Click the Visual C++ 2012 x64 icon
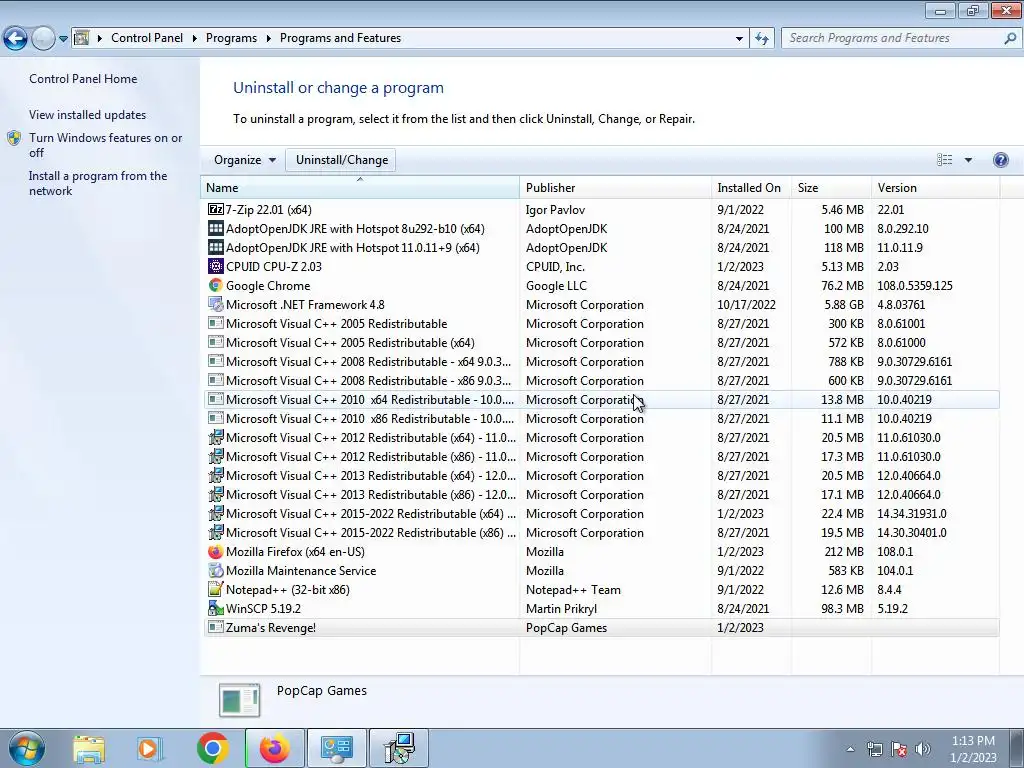This screenshot has height=768, width=1024. click(x=216, y=438)
